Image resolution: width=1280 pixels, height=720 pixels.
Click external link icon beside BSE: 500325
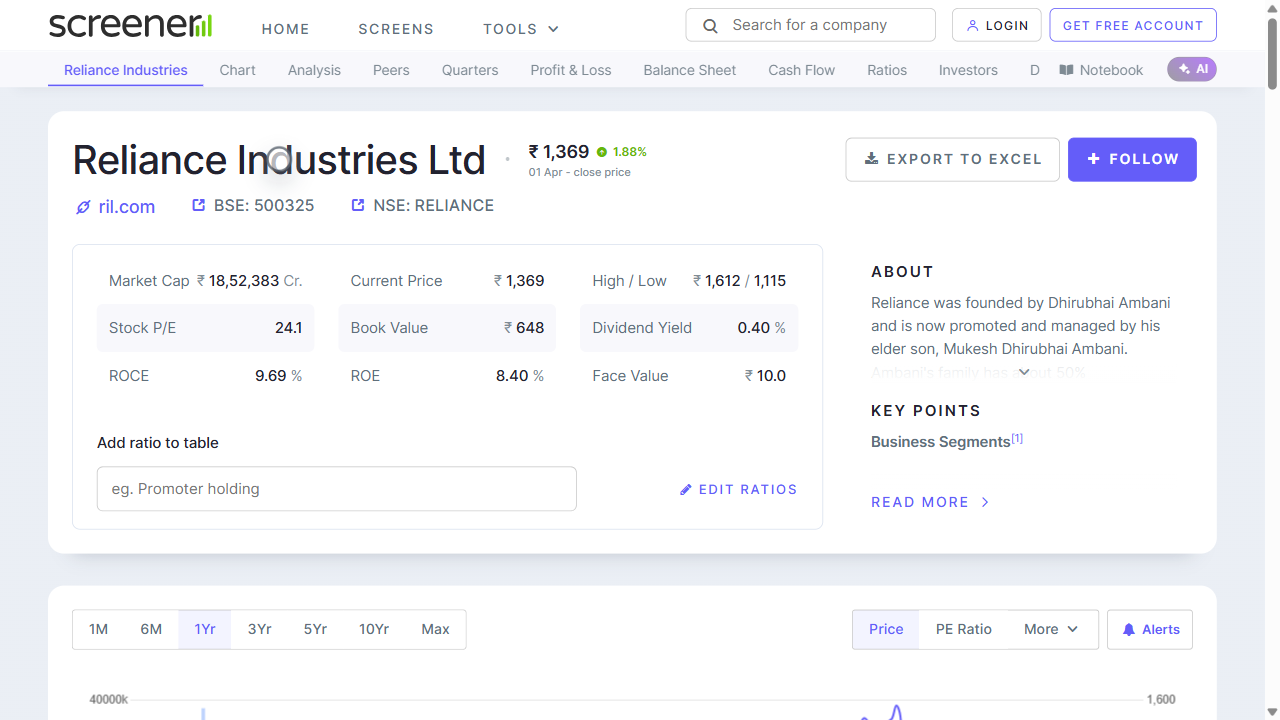[198, 204]
